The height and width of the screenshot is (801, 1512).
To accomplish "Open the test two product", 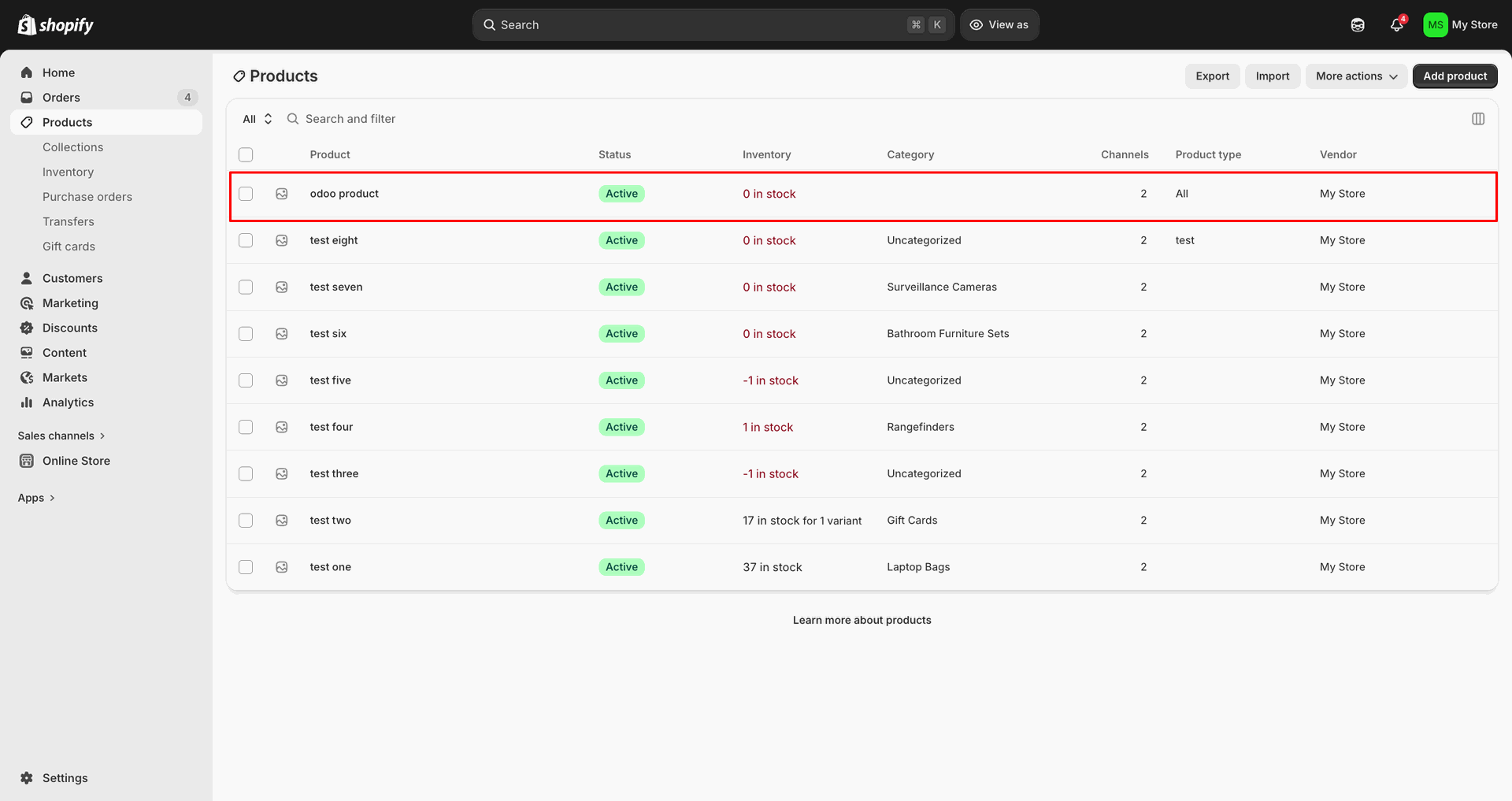I will [331, 521].
